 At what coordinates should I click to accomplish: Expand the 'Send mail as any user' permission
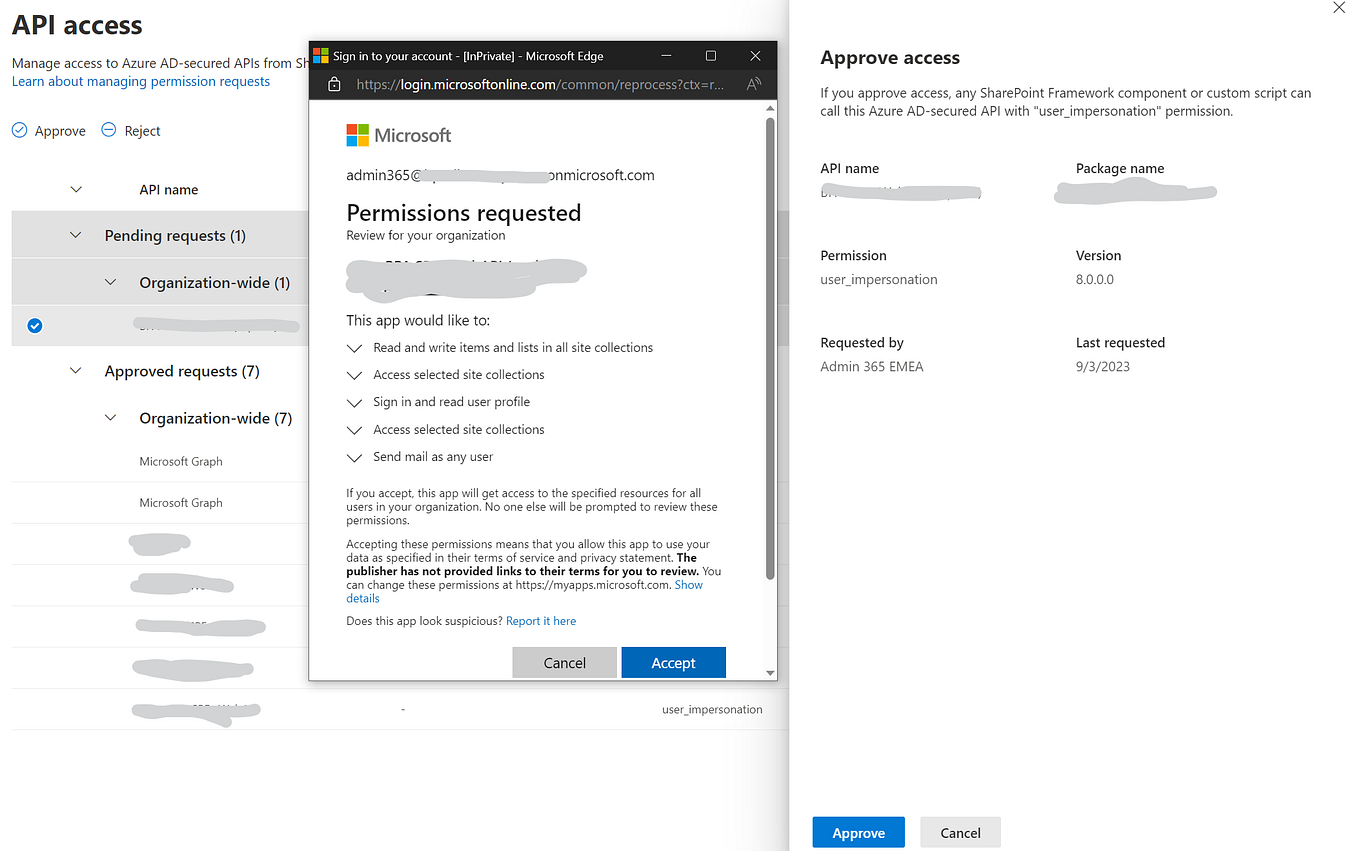click(354, 456)
